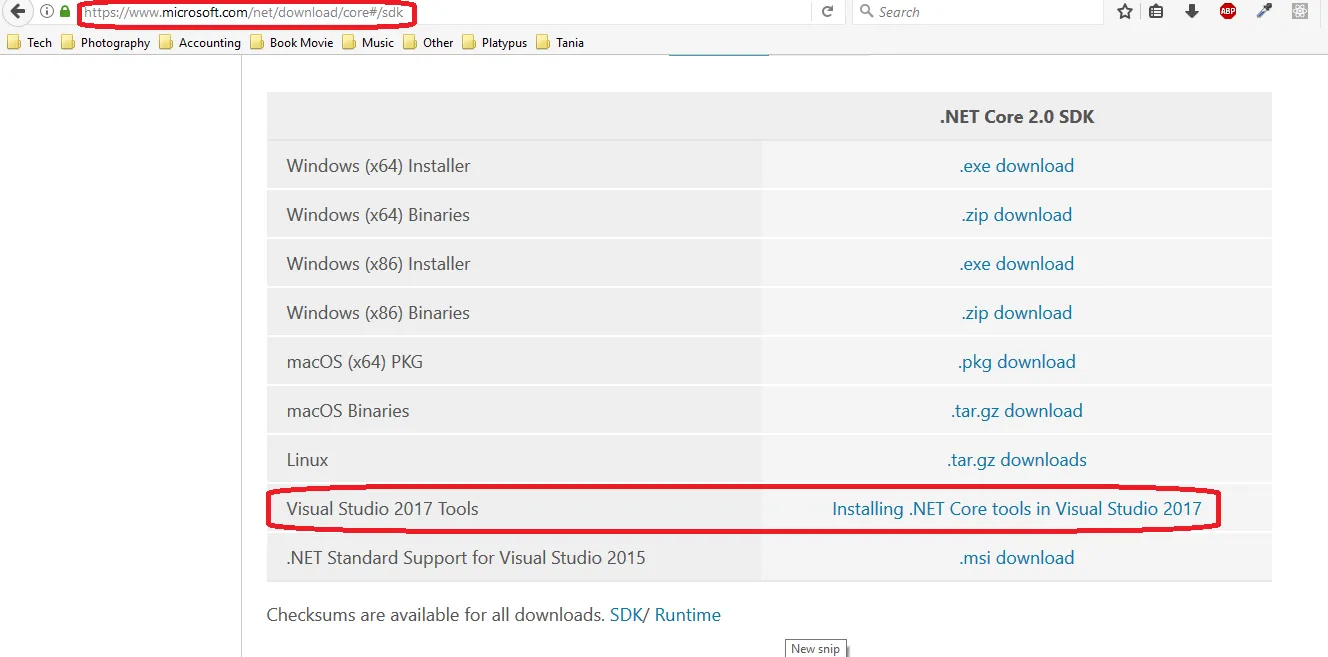Open the Tania bookmarks folder
Image resolution: width=1328 pixels, height=657 pixels.
click(560, 42)
